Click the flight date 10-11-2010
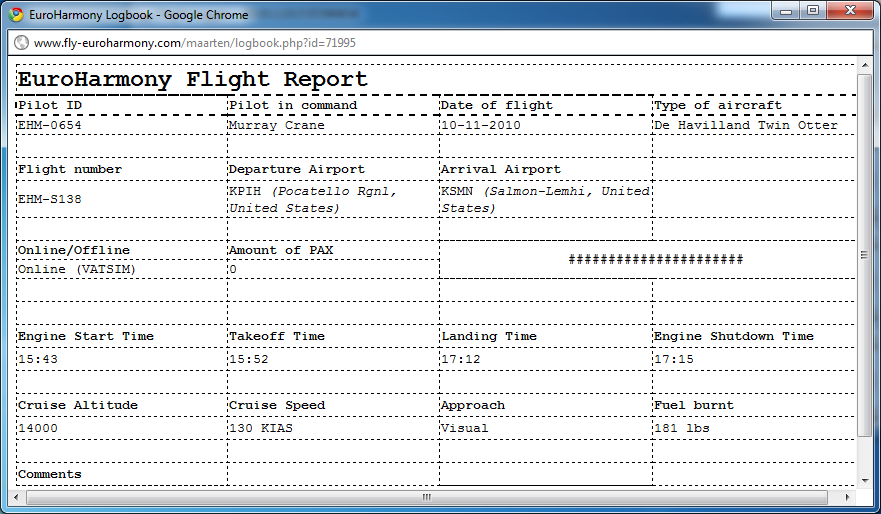The width and height of the screenshot is (881, 514). pyautogui.click(x=480, y=126)
